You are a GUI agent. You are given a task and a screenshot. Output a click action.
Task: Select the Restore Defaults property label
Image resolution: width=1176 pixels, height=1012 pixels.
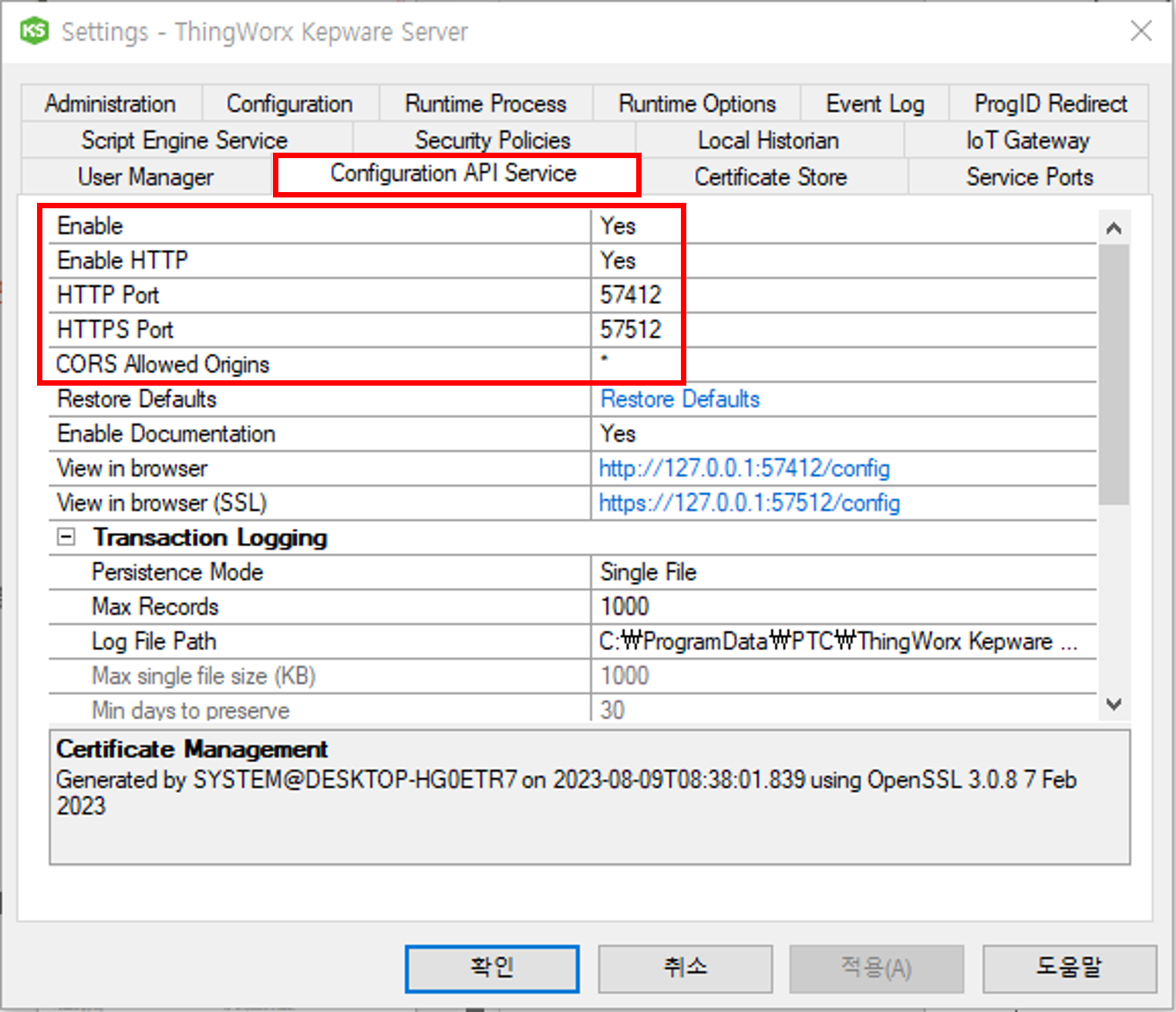(136, 399)
